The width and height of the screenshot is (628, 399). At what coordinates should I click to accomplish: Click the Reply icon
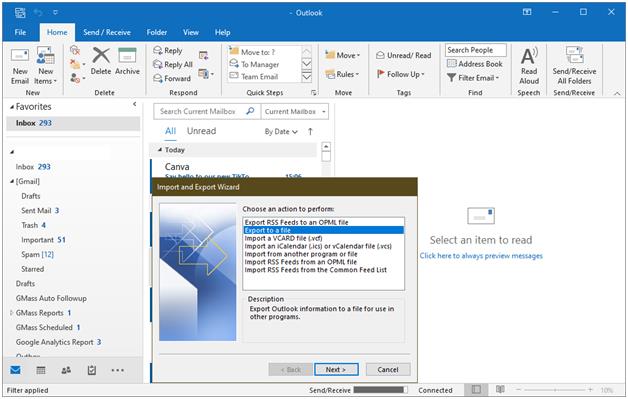click(158, 50)
